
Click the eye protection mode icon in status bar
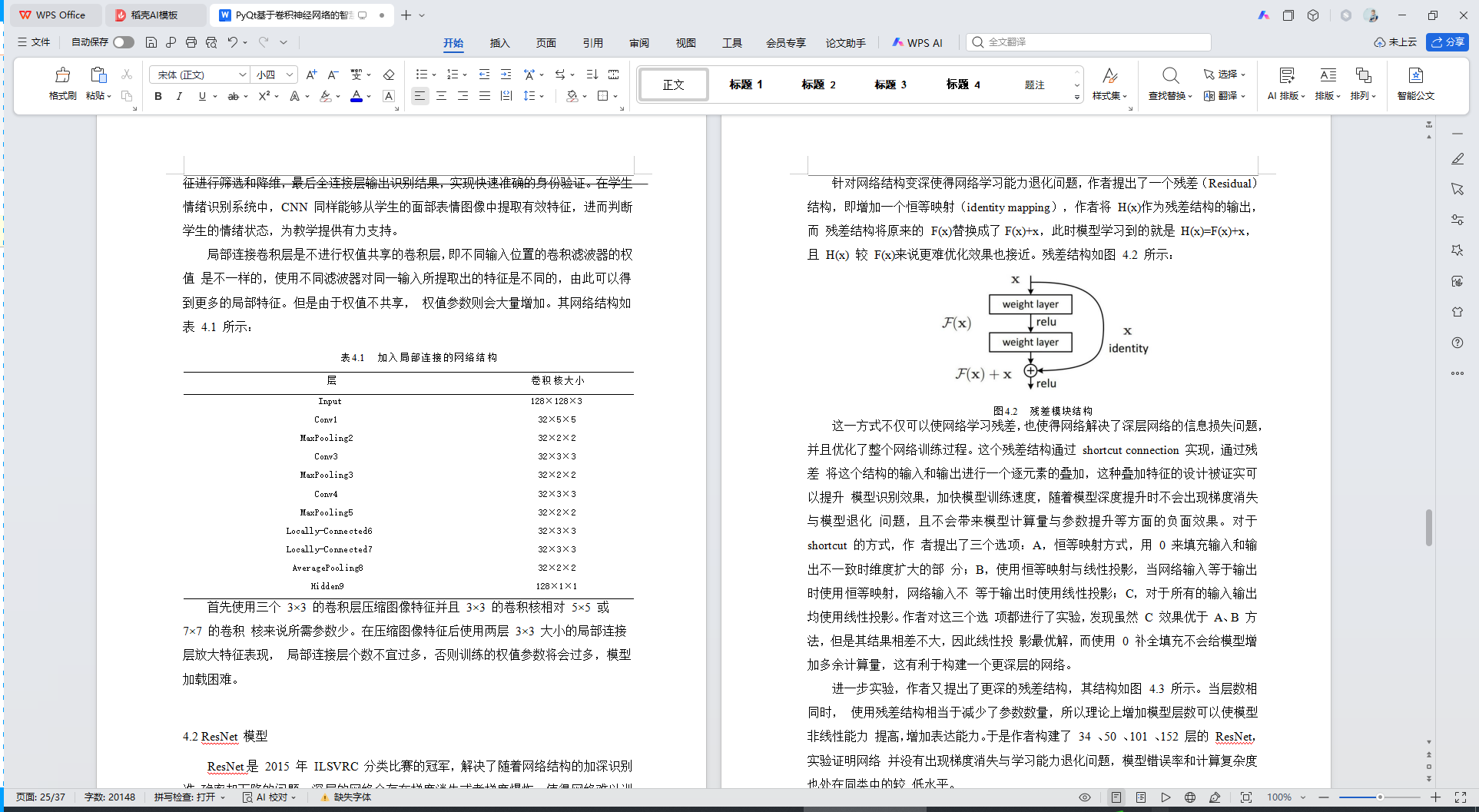(x=1085, y=797)
